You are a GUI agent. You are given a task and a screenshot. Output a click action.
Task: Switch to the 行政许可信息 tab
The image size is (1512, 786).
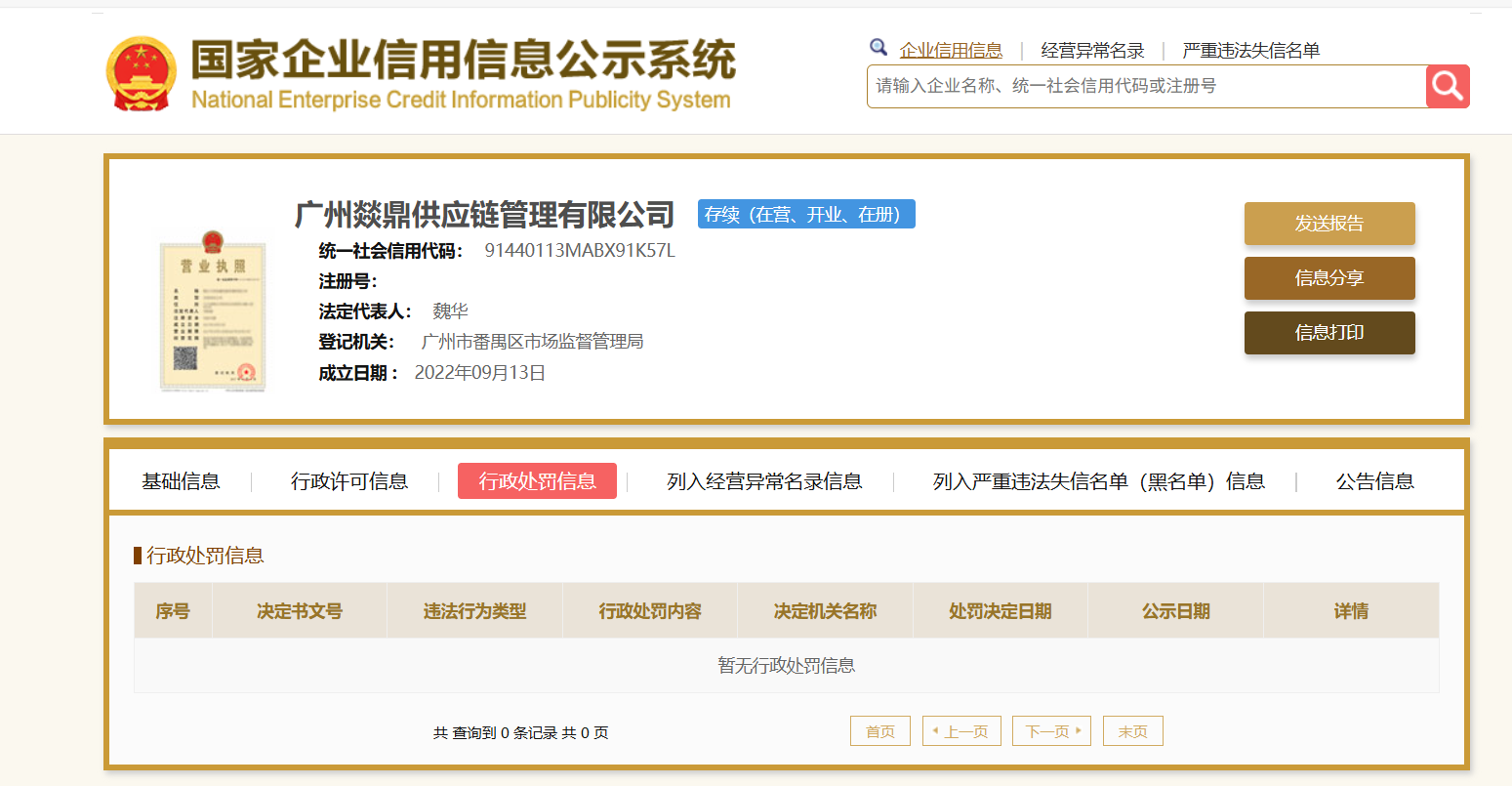pos(349,481)
